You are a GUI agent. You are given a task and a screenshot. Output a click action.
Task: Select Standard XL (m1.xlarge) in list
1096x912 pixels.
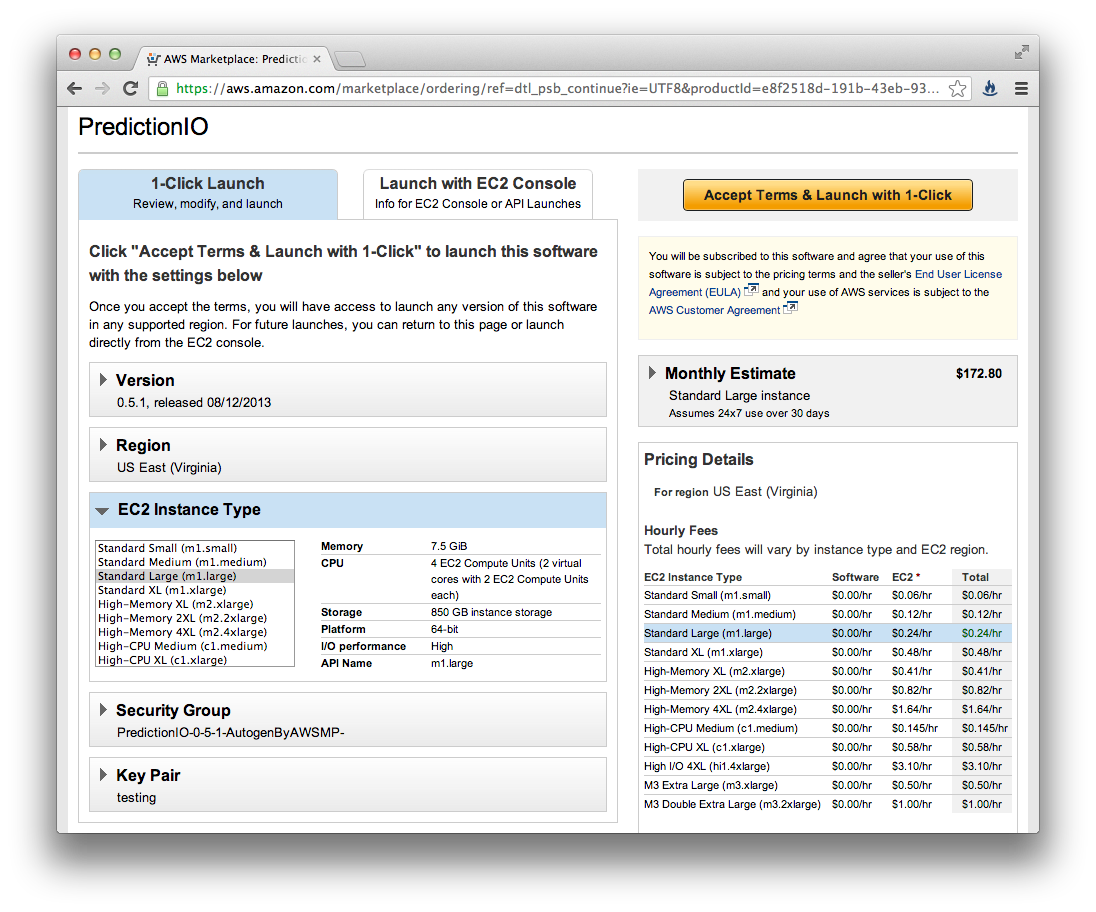coord(194,590)
